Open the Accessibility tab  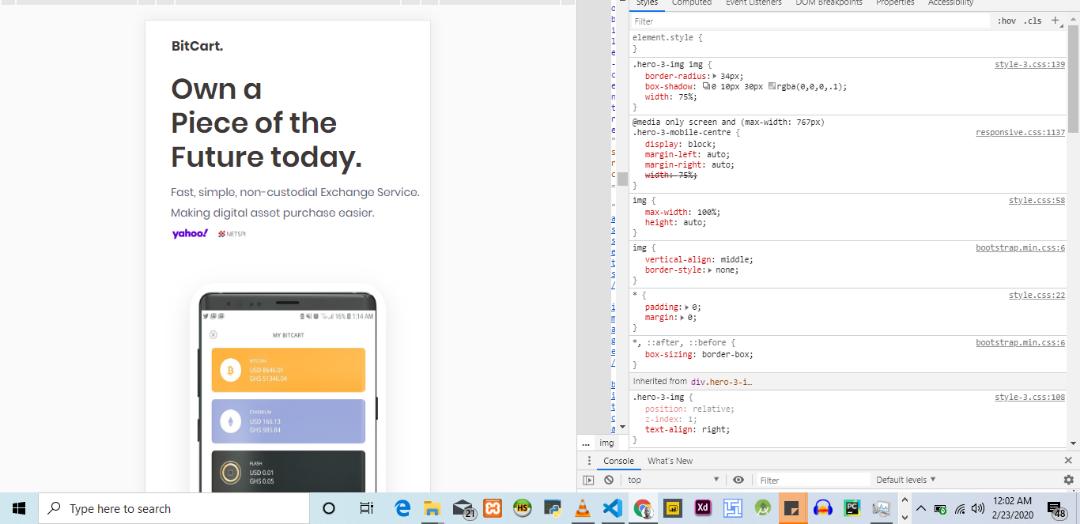pos(951,3)
